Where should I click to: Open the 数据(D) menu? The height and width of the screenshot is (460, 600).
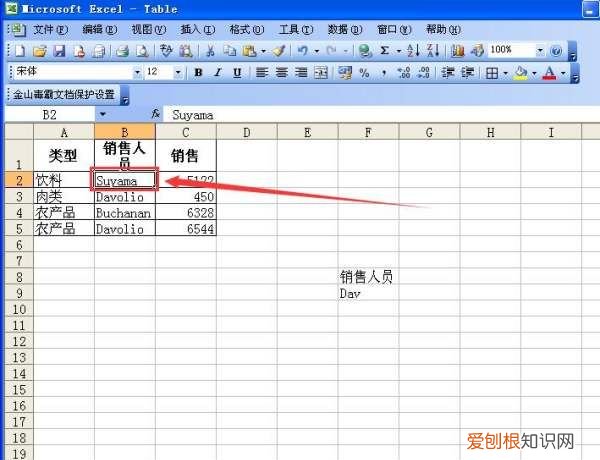point(345,29)
